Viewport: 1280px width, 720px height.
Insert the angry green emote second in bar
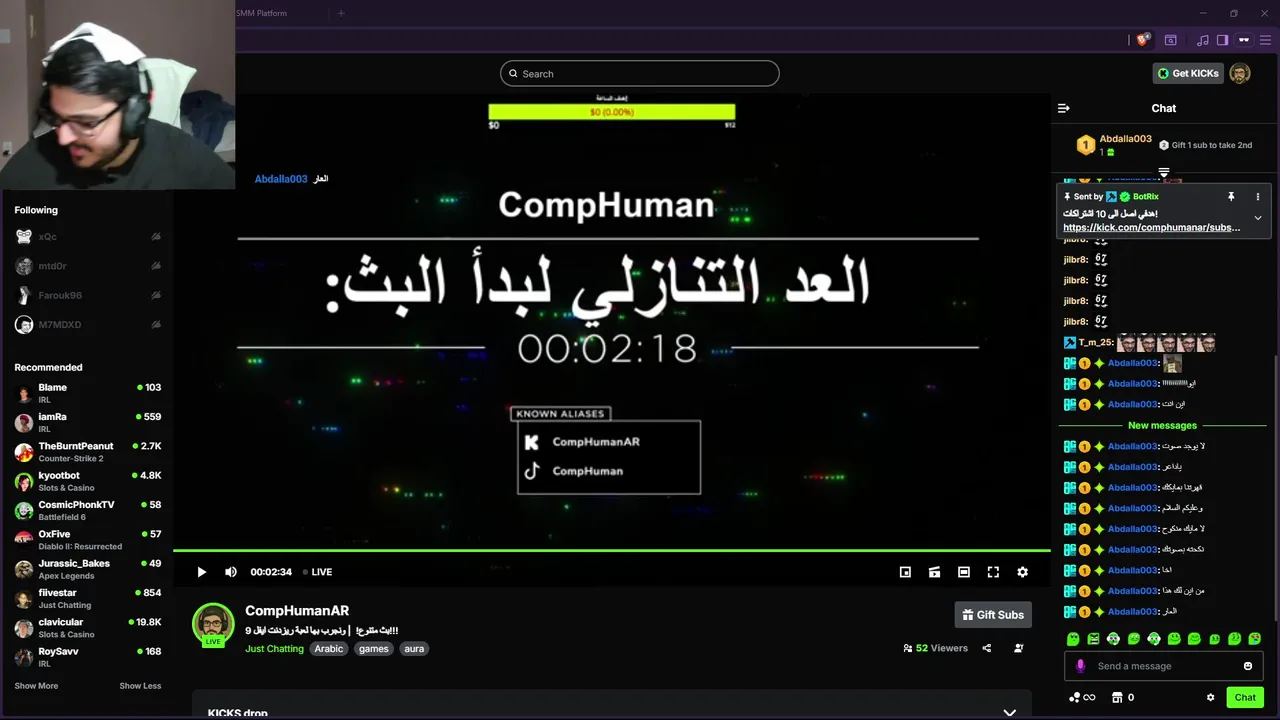pos(1093,639)
